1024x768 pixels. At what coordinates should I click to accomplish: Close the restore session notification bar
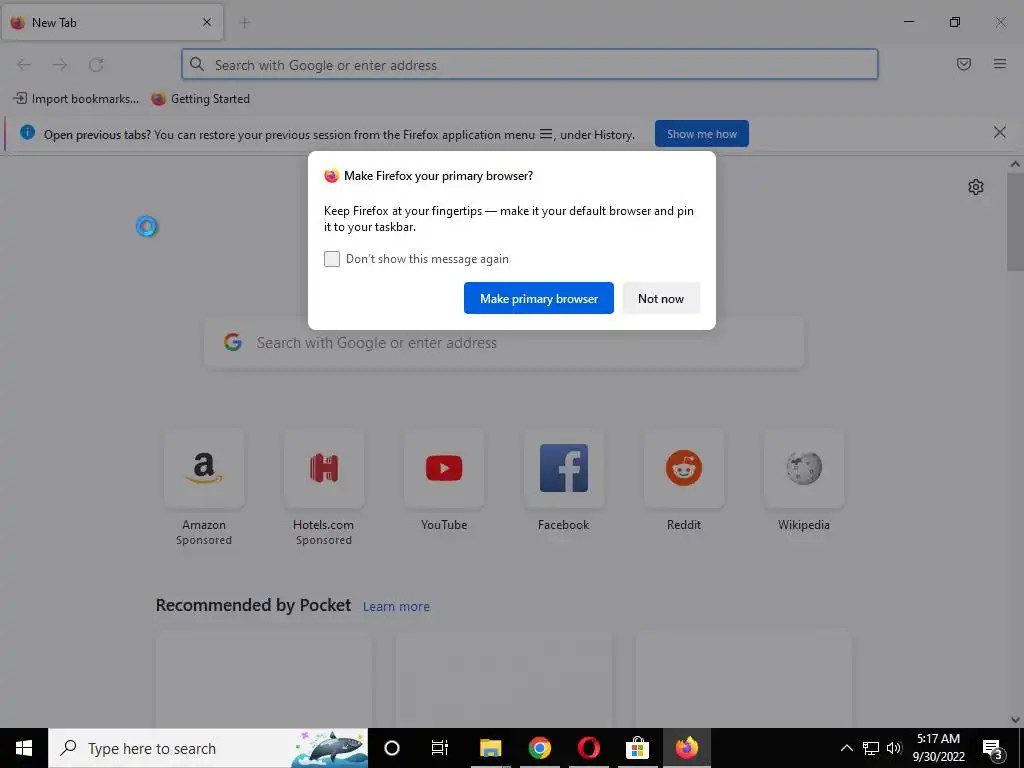(1000, 133)
